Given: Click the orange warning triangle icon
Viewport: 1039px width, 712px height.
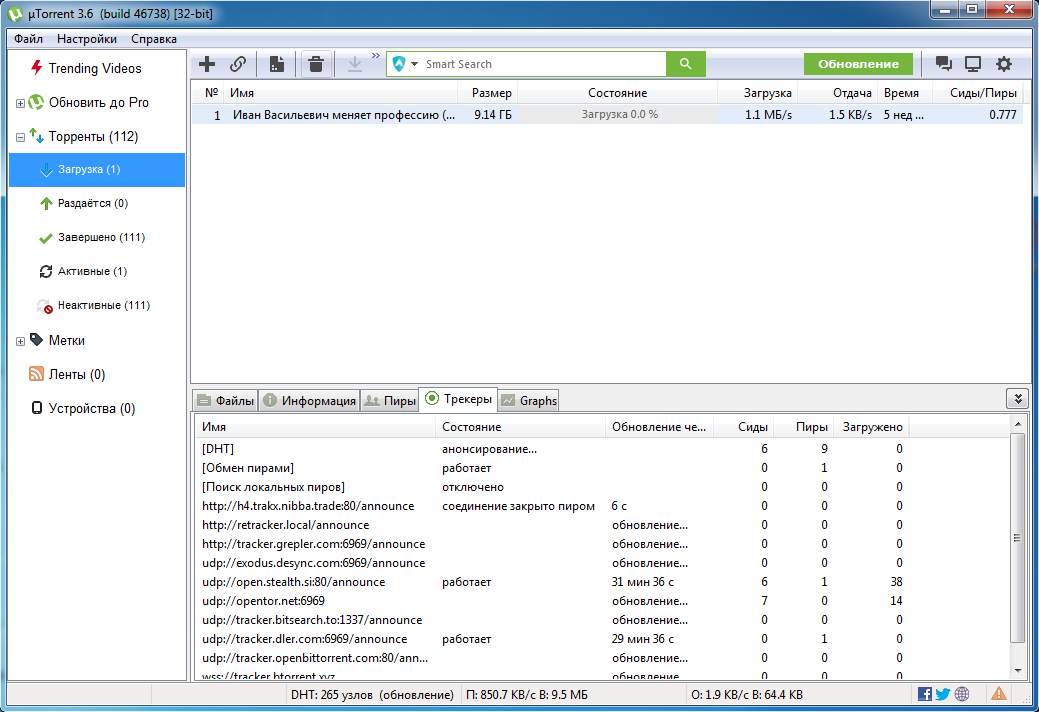Looking at the screenshot, I should pyautogui.click(x=999, y=693).
